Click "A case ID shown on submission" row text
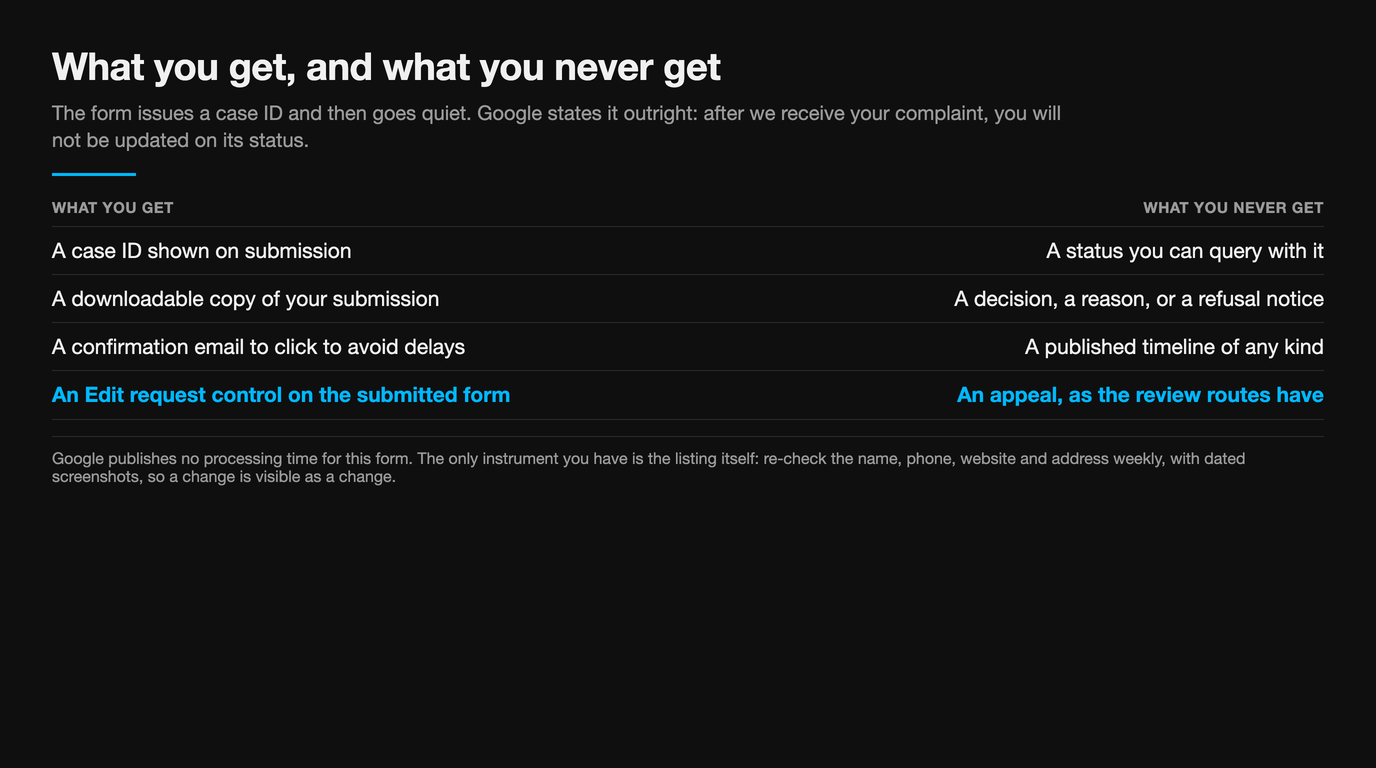The width and height of the screenshot is (1376, 768). pos(202,251)
